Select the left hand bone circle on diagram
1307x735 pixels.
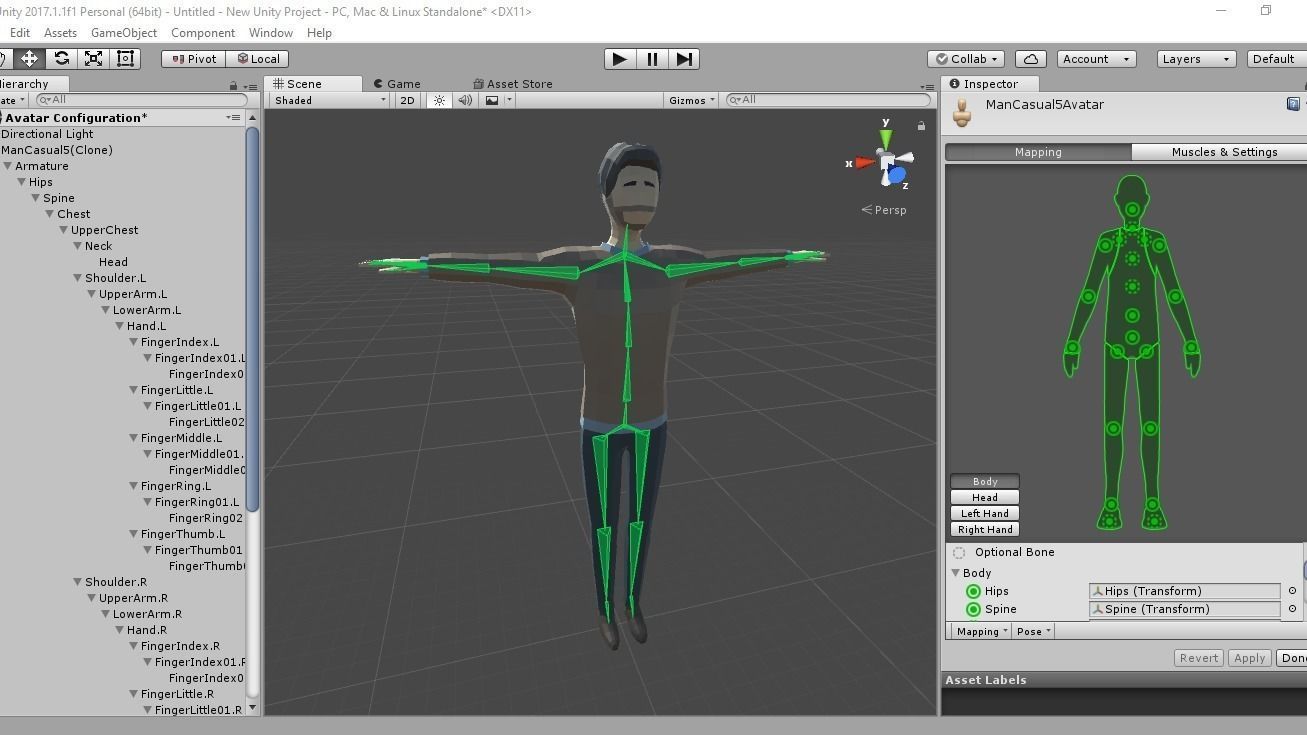tap(1192, 348)
